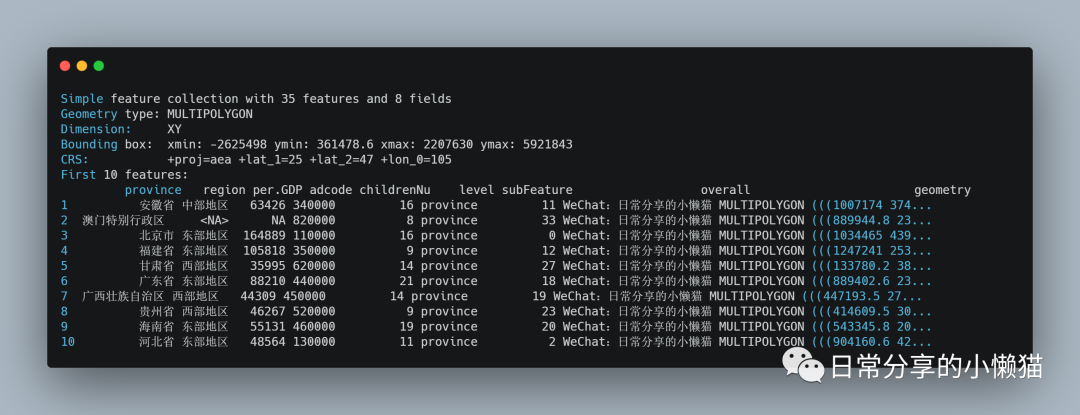Screen dimensions: 1080x415
Task: Click the 日常分享的小懒猫 watermark text
Action: pos(936,367)
